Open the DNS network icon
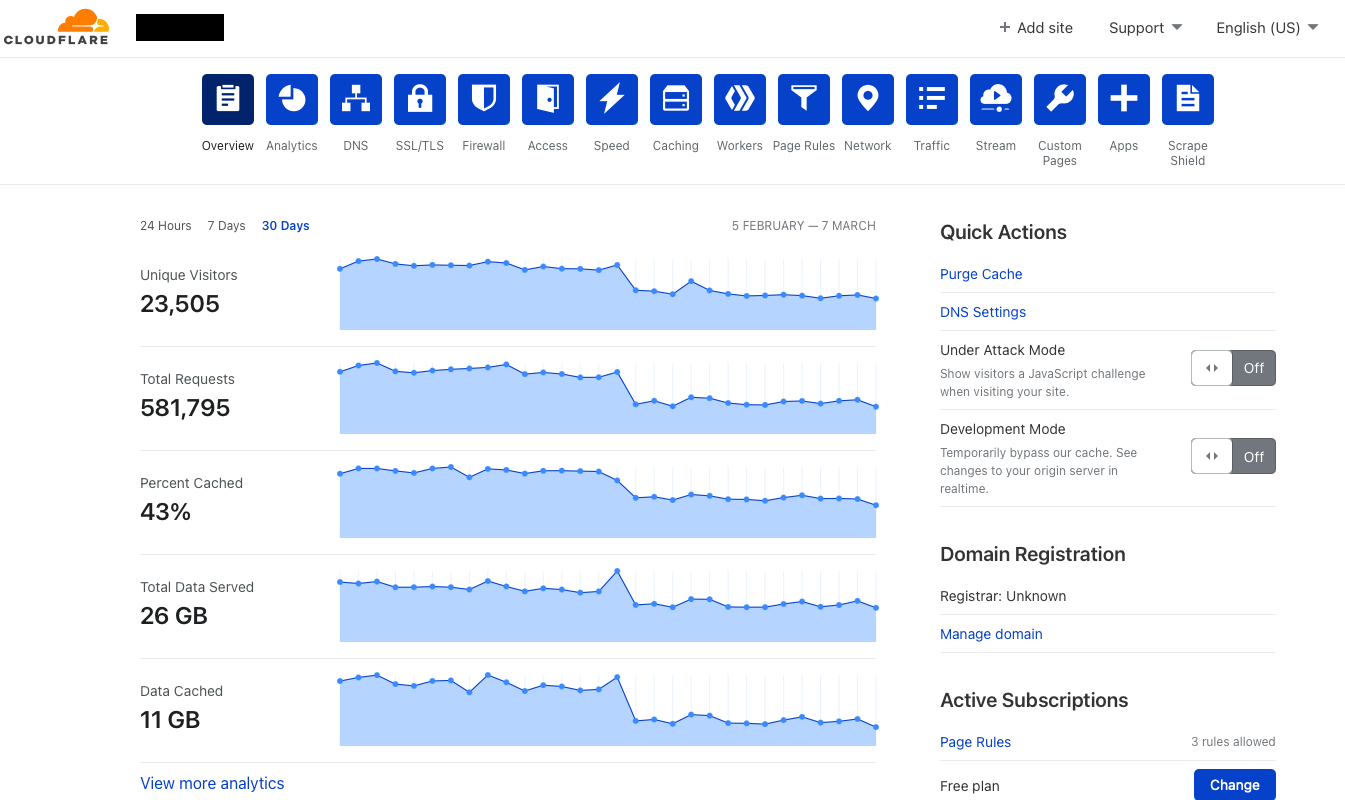 [x=356, y=99]
